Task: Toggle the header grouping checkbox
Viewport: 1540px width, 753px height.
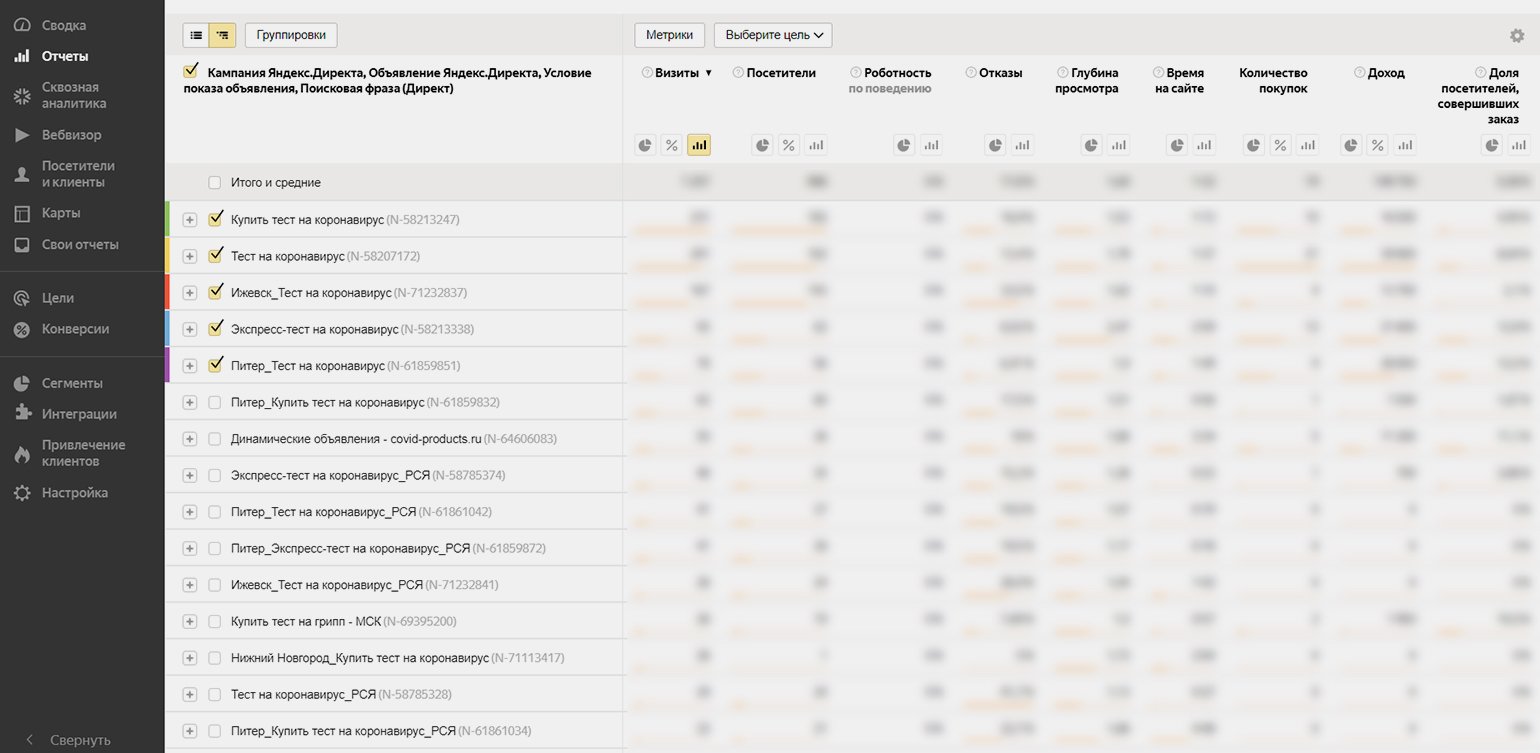Action: point(191,72)
